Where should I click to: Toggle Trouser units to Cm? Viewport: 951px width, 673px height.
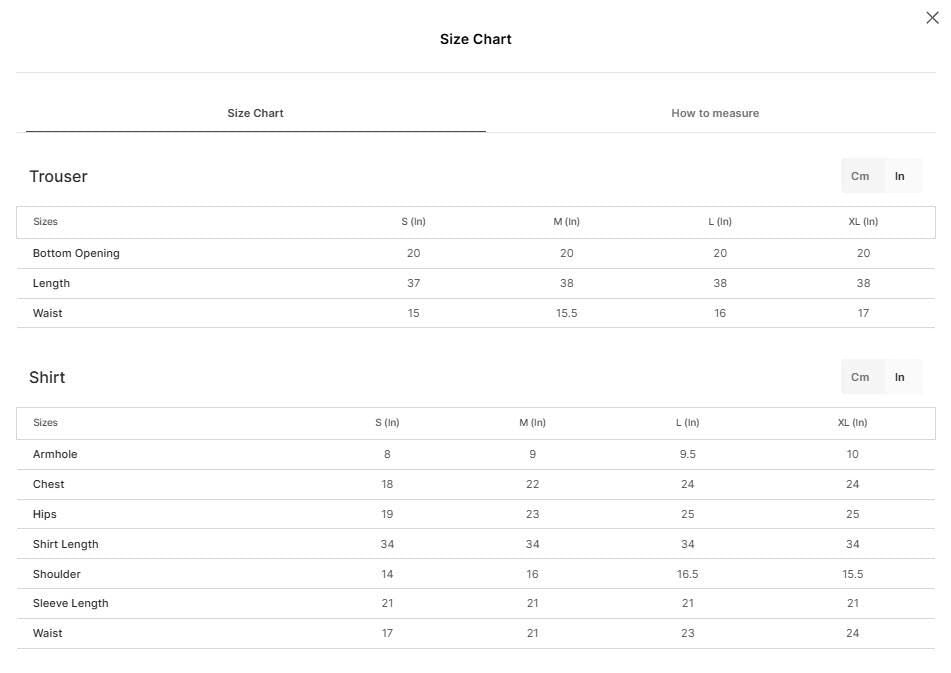(x=860, y=176)
